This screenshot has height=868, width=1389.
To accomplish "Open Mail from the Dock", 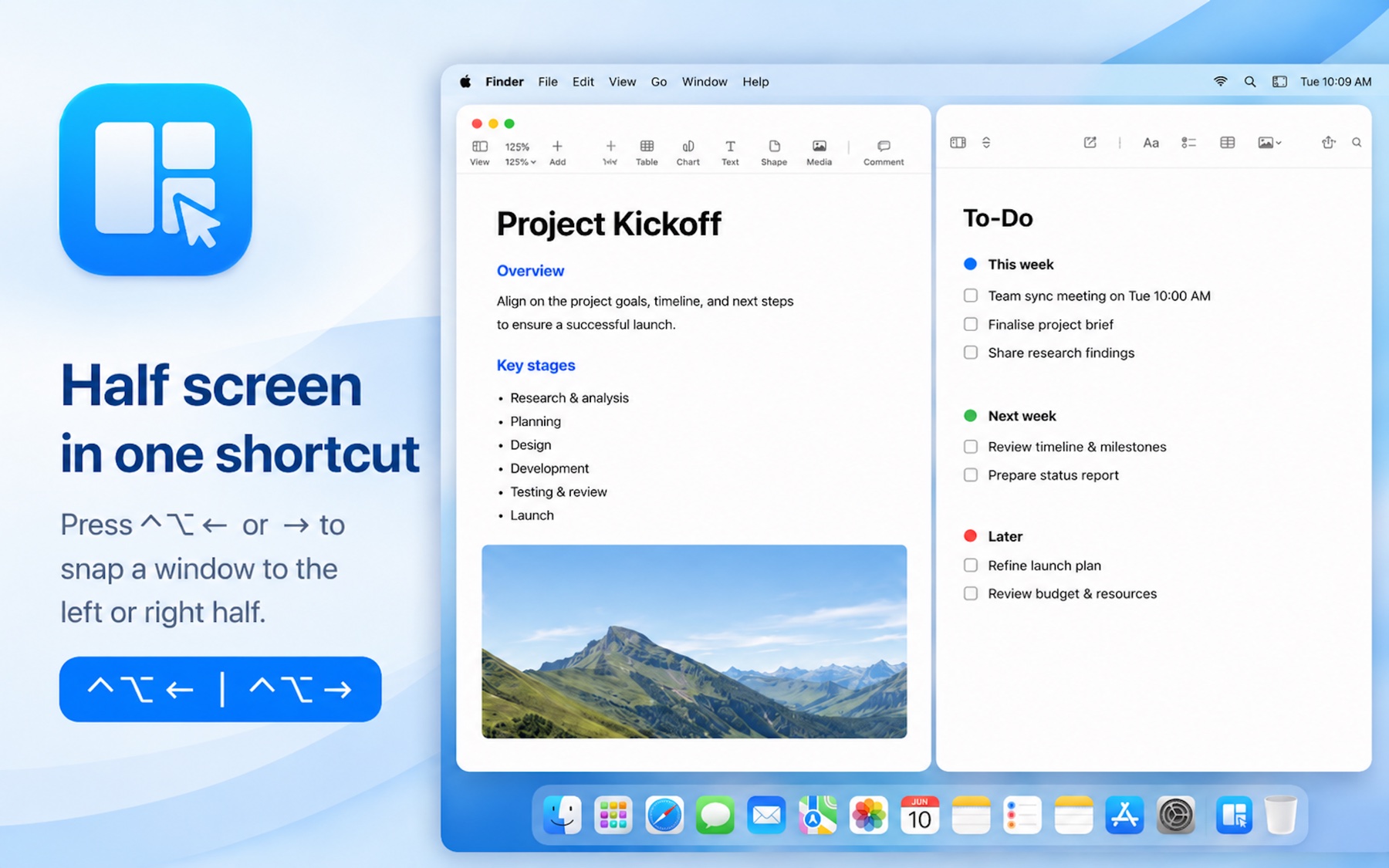I will (x=766, y=815).
